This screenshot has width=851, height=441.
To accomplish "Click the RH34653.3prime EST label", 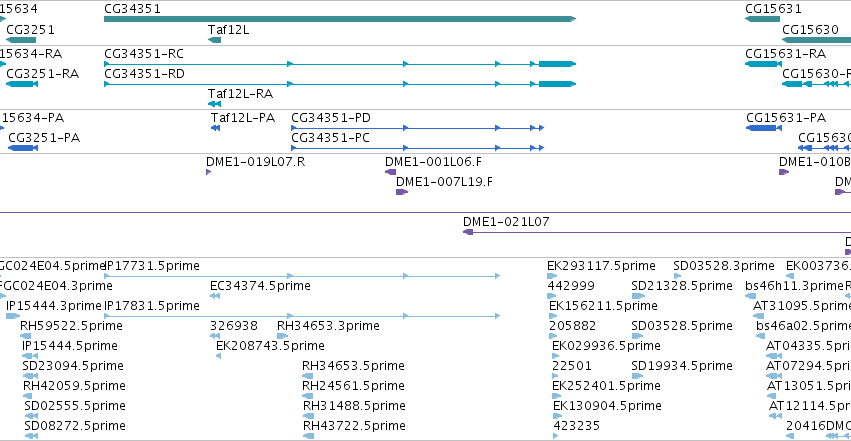I will pos(328,326).
